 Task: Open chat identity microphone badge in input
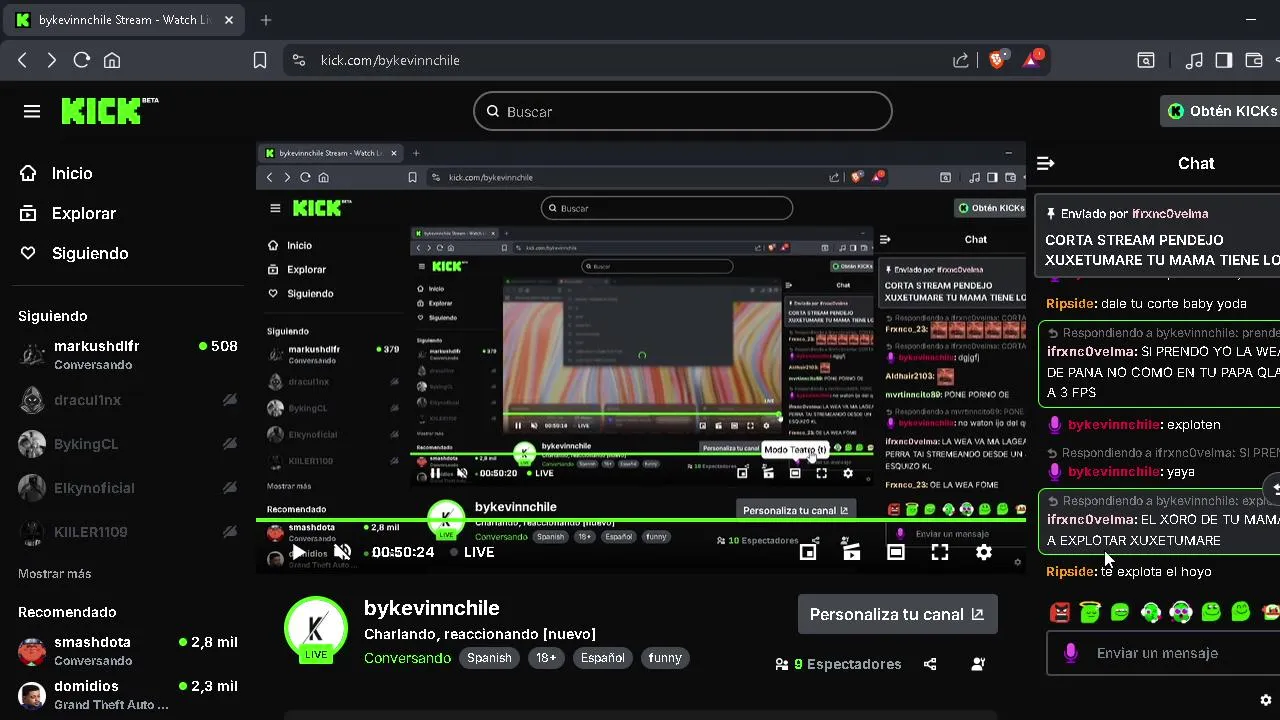pyautogui.click(x=1071, y=653)
